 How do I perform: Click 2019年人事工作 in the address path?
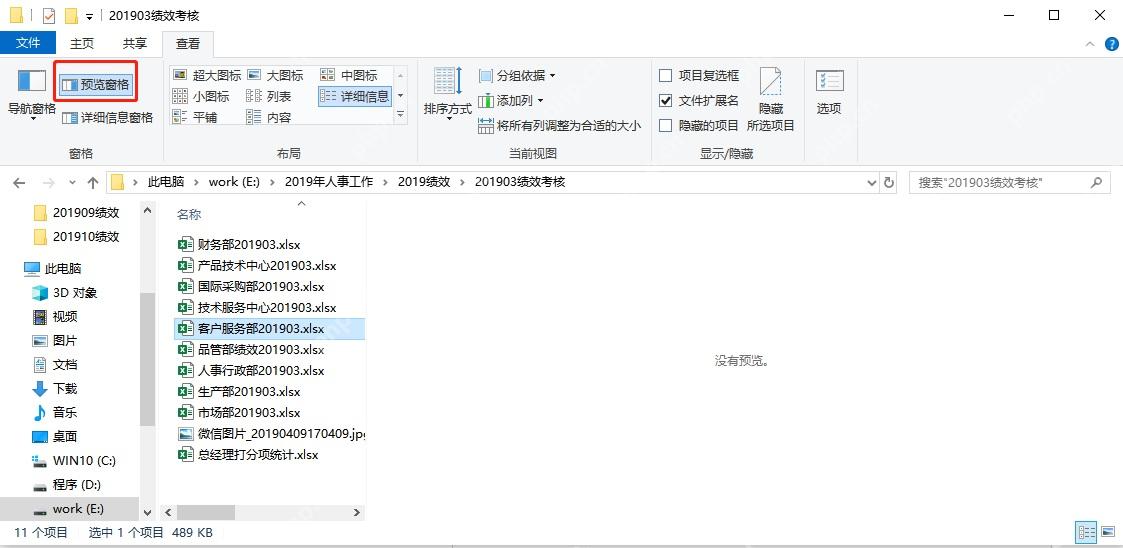pos(329,182)
